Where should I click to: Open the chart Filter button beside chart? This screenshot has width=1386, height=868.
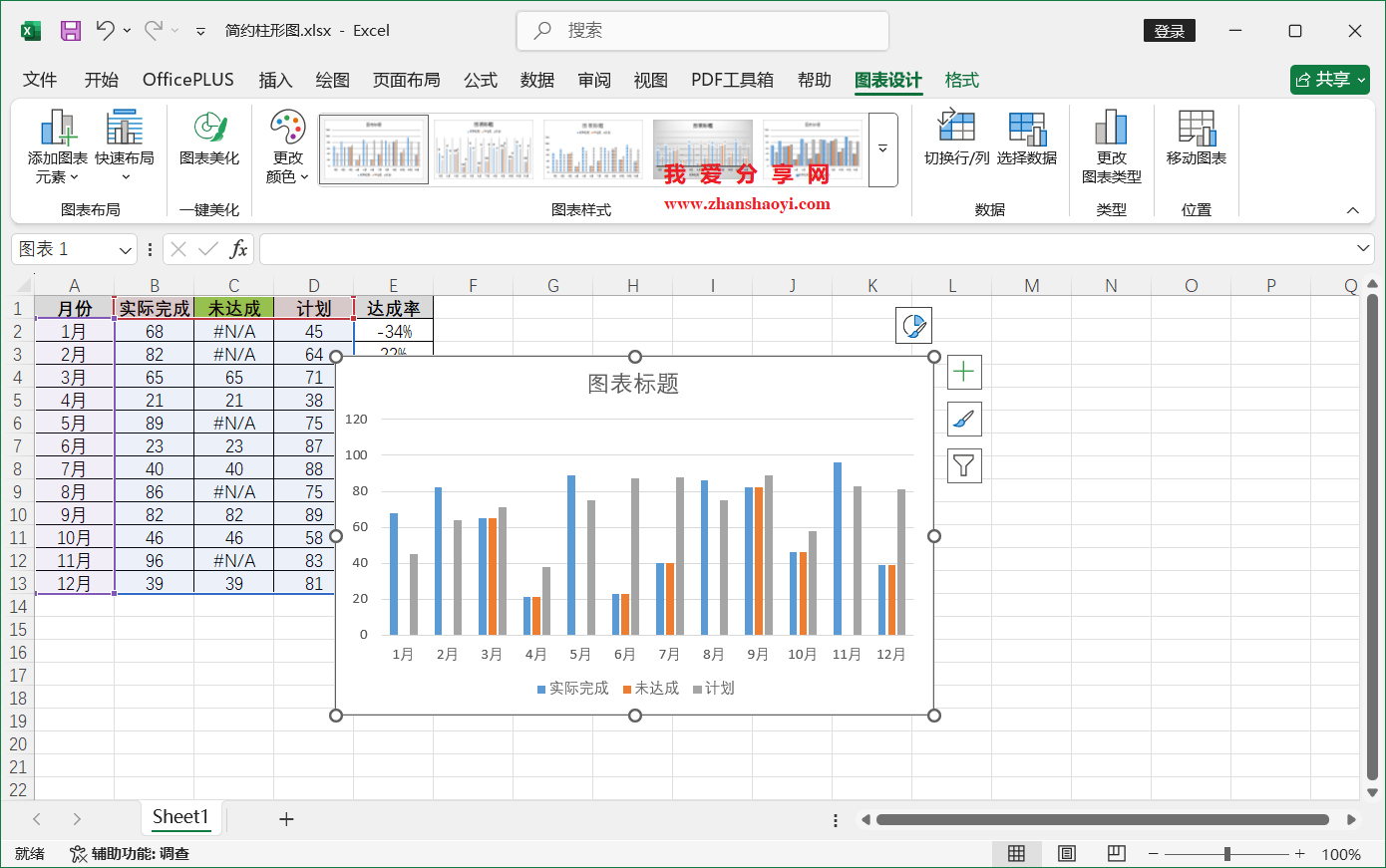tap(963, 465)
